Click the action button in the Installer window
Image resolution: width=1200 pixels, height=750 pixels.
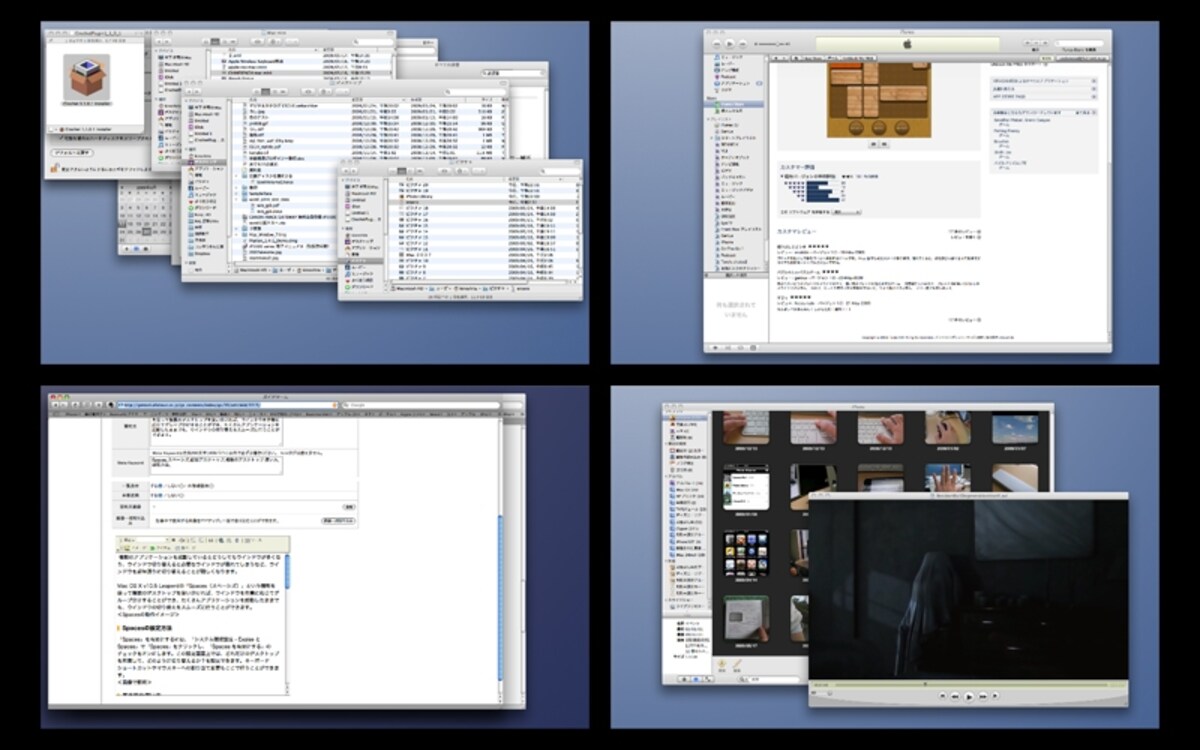point(72,153)
